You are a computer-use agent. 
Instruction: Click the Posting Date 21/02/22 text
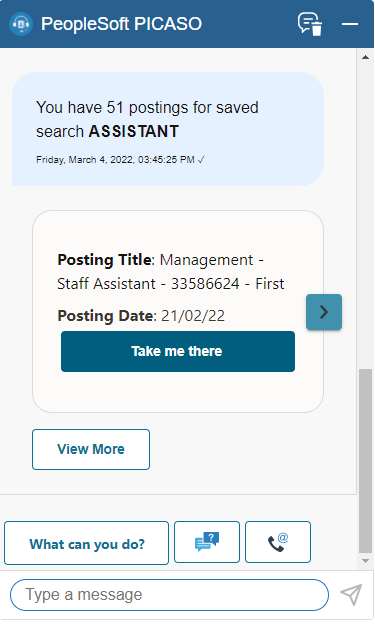coord(141,316)
